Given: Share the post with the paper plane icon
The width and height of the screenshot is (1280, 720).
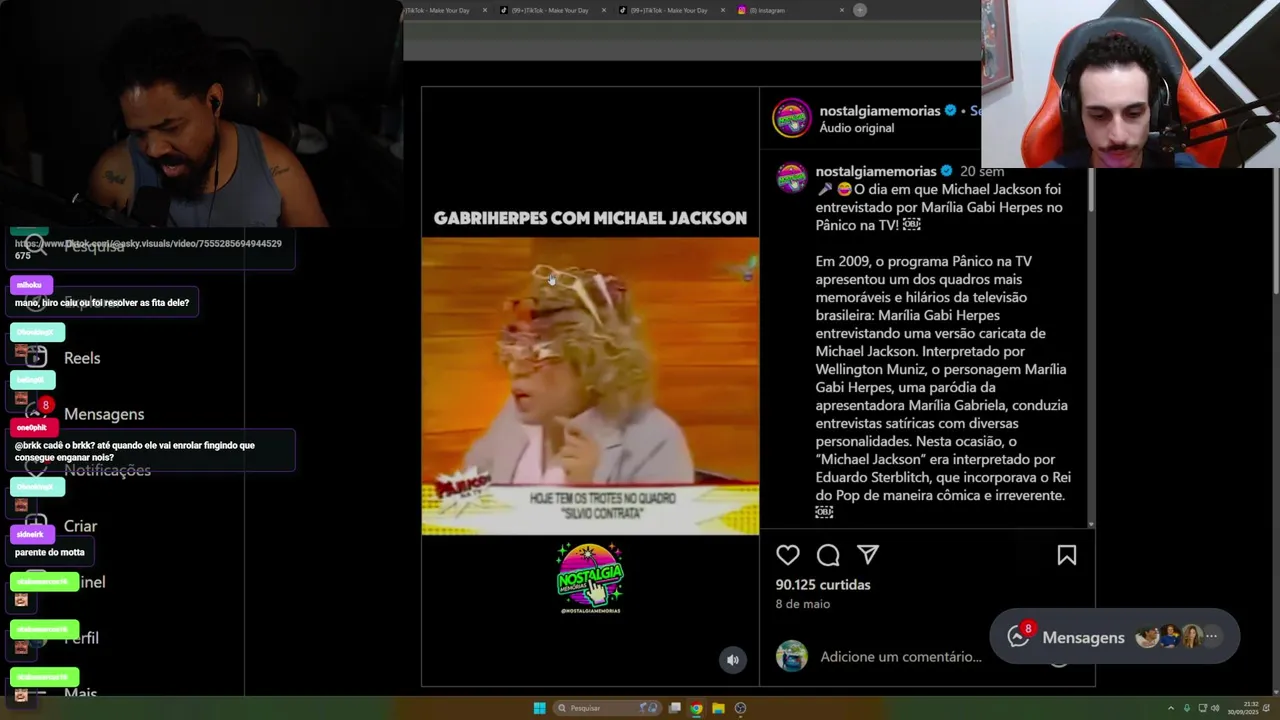Looking at the screenshot, I should 868,555.
